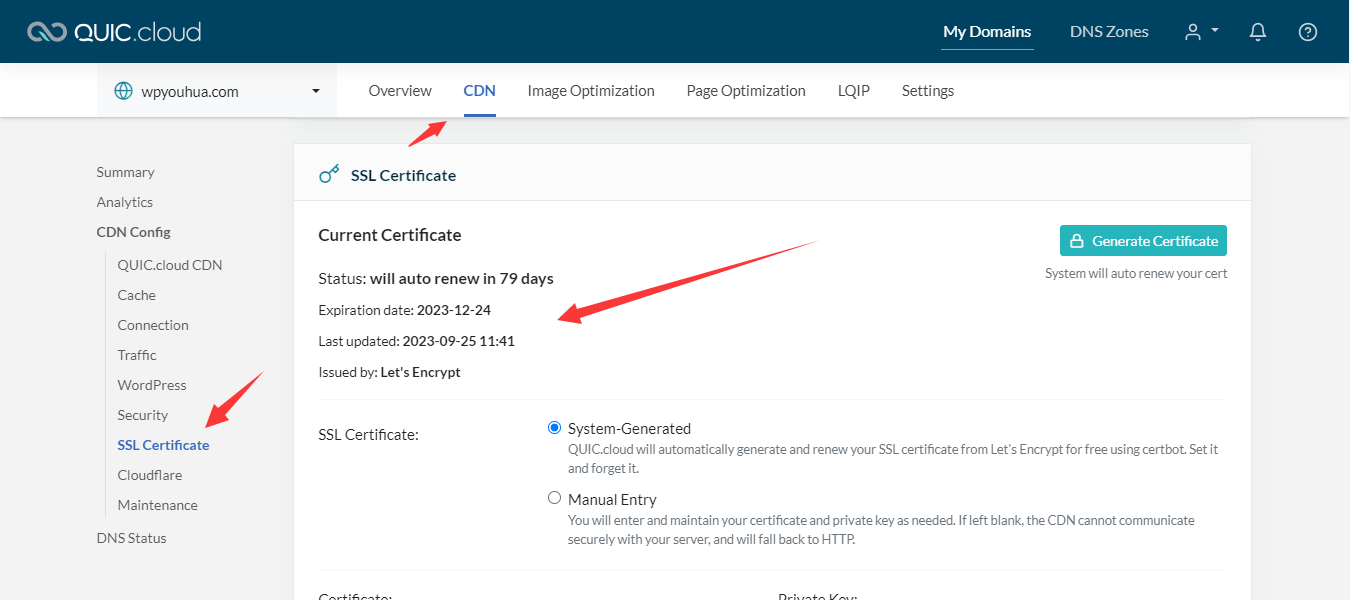Open the LQIP tab
The width and height of the screenshot is (1350, 600).
coord(853,91)
